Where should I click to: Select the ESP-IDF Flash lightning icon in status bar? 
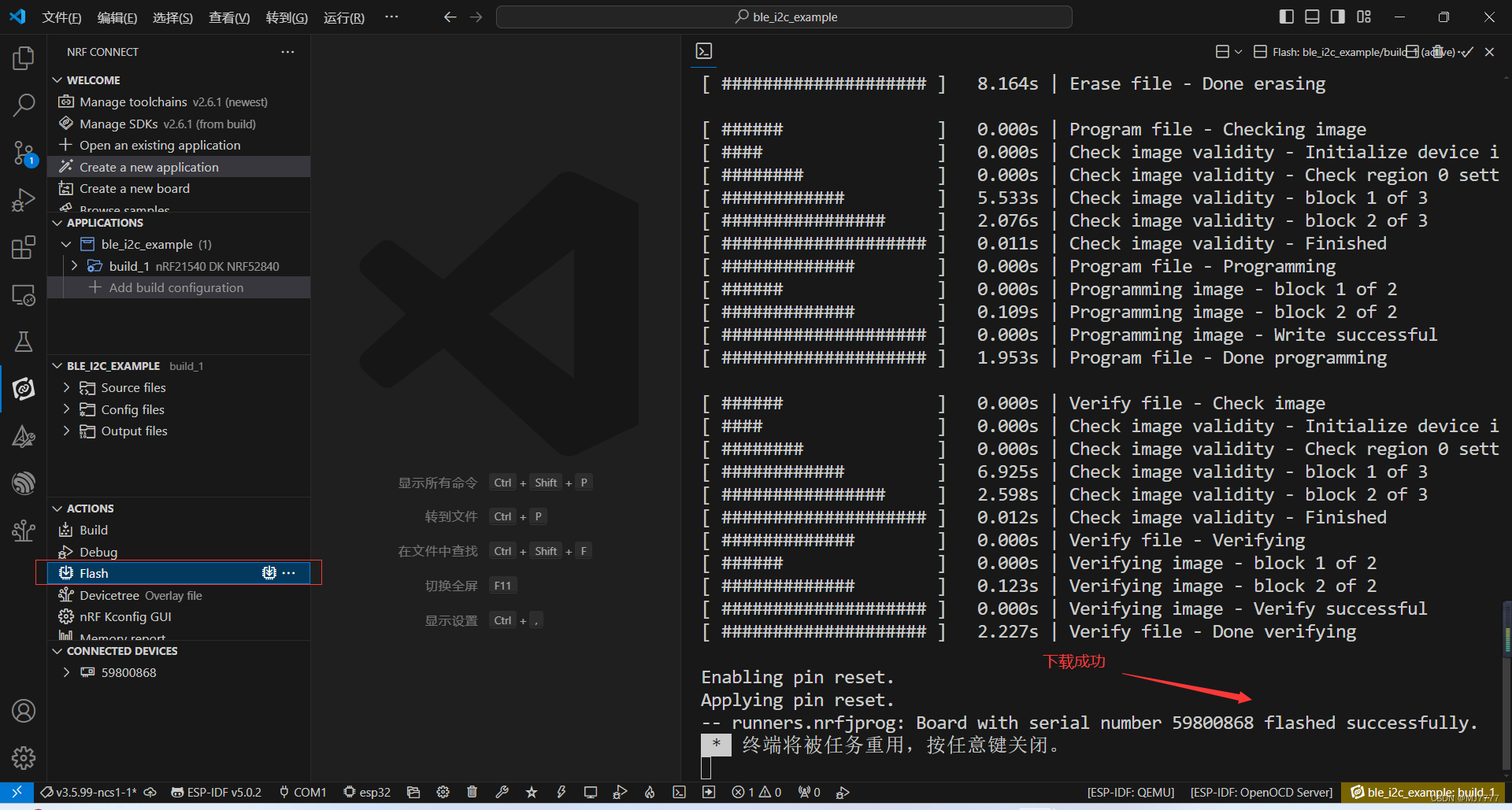coord(561,793)
